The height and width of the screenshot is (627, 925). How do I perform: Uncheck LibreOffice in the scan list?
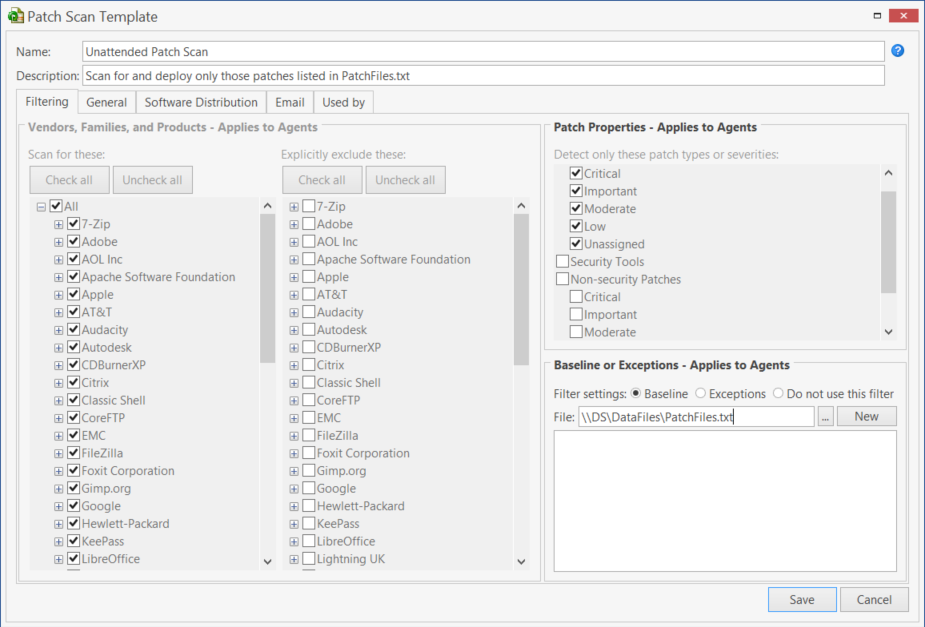73,558
